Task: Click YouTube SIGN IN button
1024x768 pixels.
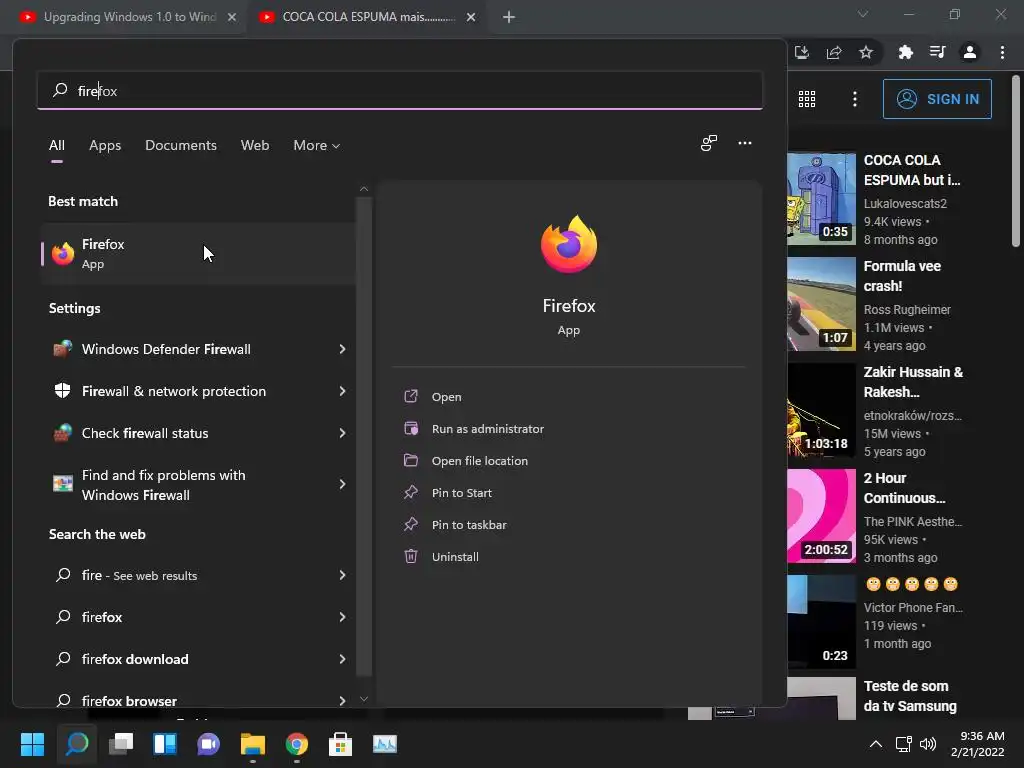Action: click(937, 99)
